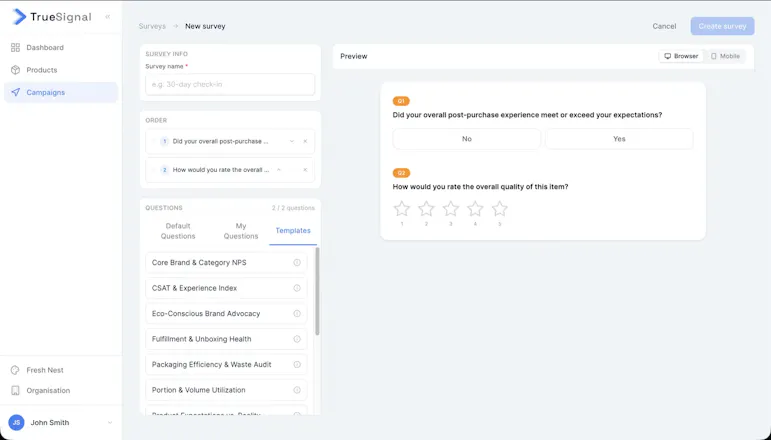
Task: Click the Cancel button
Action: (x=664, y=26)
